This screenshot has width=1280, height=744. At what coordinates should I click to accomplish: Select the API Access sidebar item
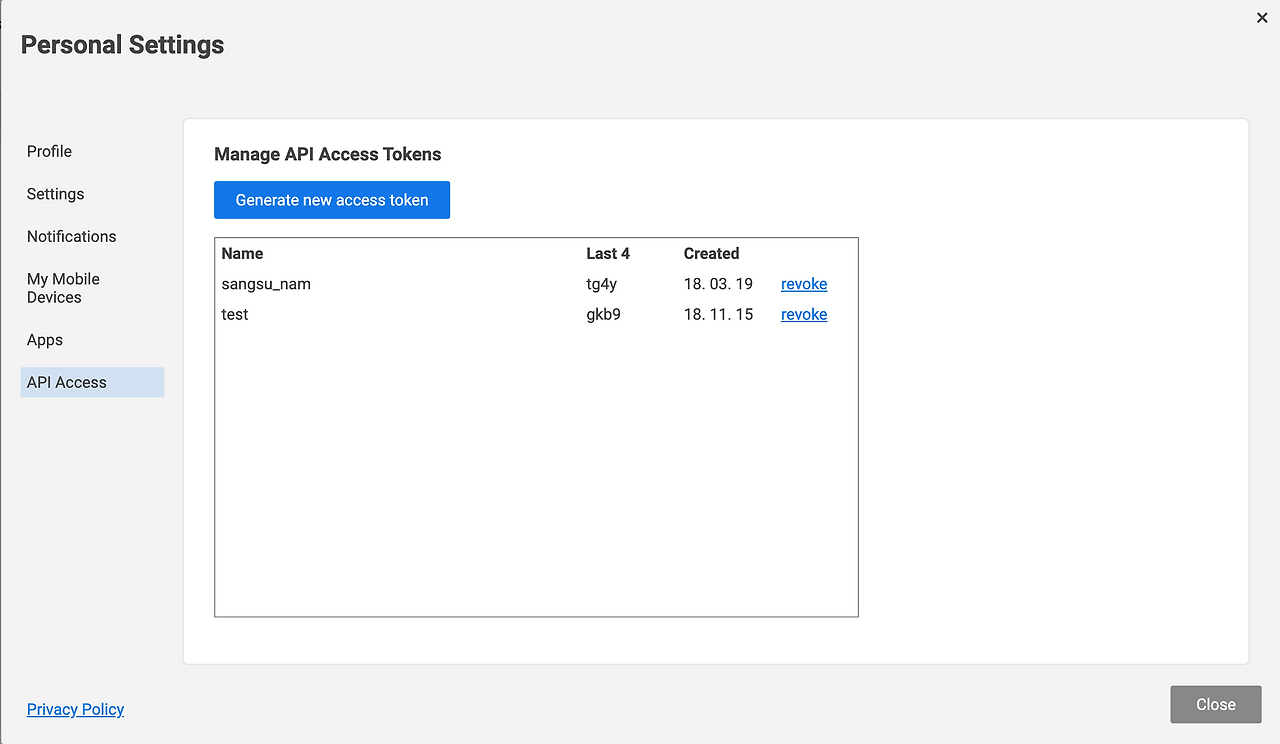click(x=67, y=382)
